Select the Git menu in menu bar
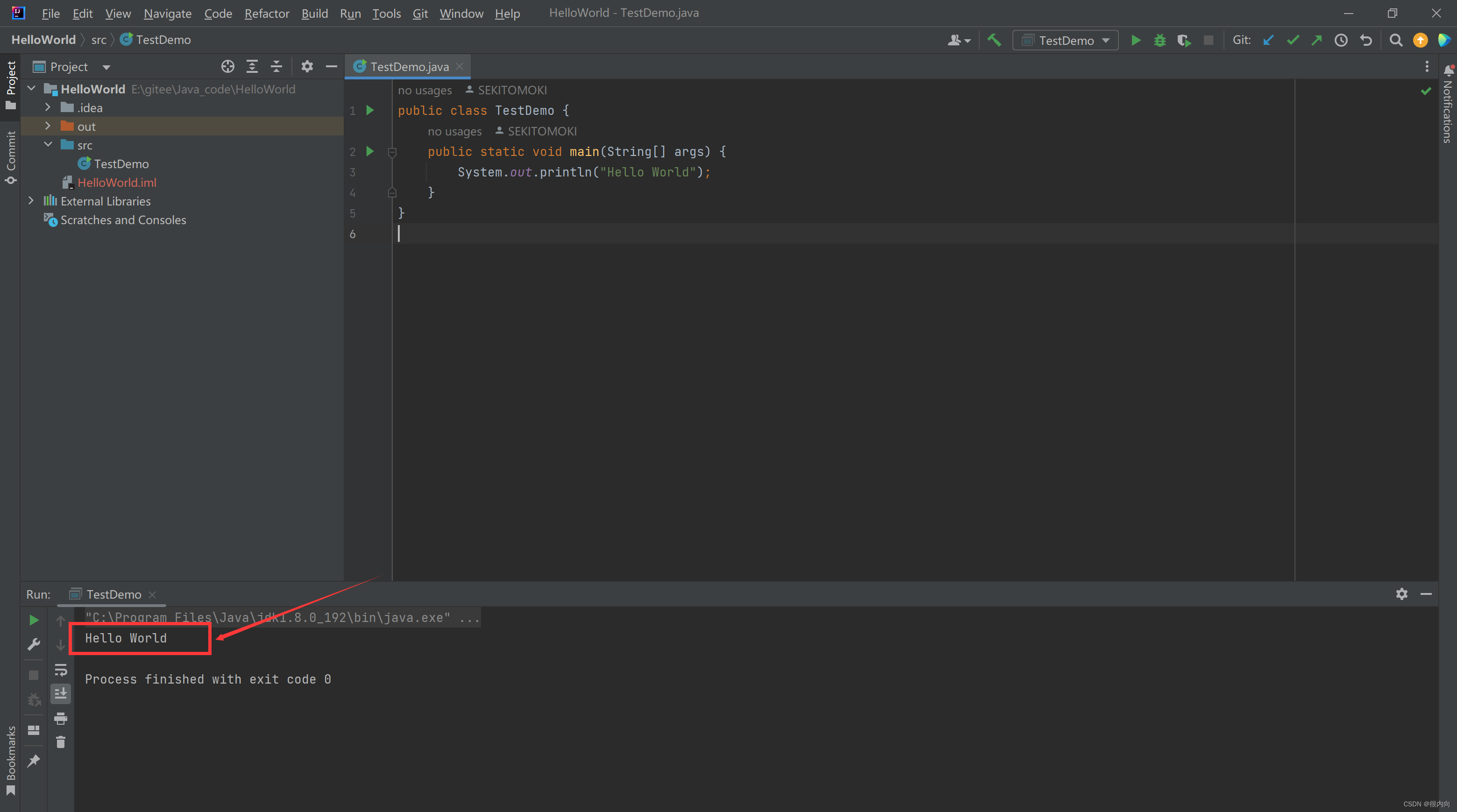This screenshot has height=812, width=1457. [418, 13]
